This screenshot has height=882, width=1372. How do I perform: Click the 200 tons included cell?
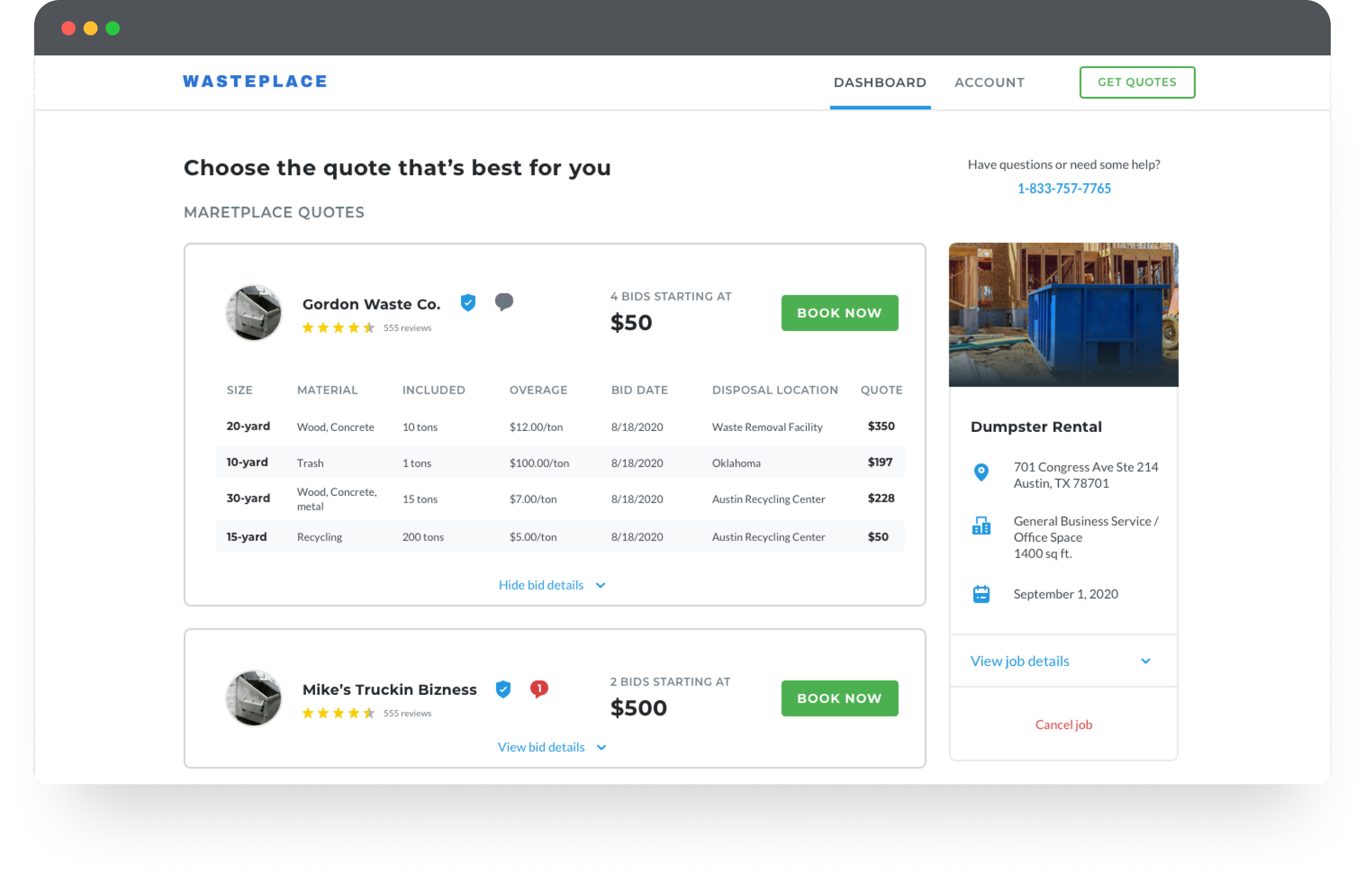point(423,537)
